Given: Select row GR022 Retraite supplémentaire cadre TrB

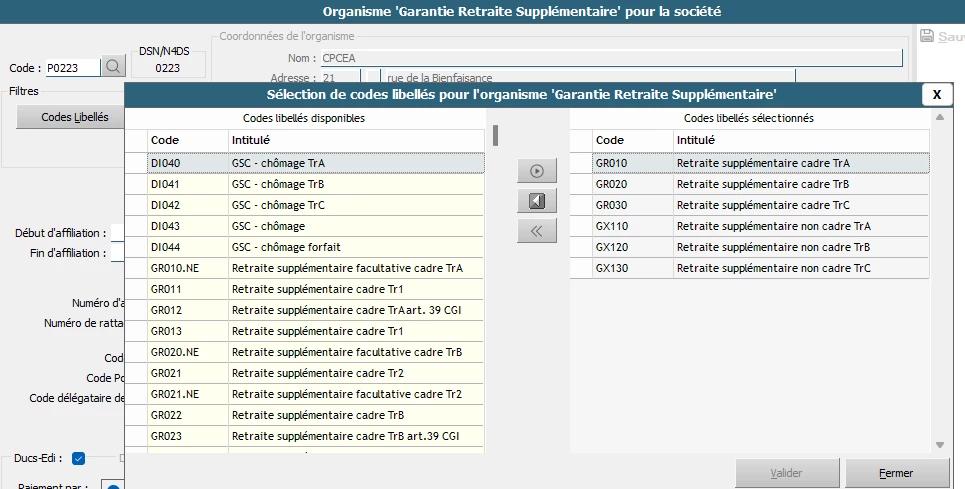Looking at the screenshot, I should click(x=316, y=415).
